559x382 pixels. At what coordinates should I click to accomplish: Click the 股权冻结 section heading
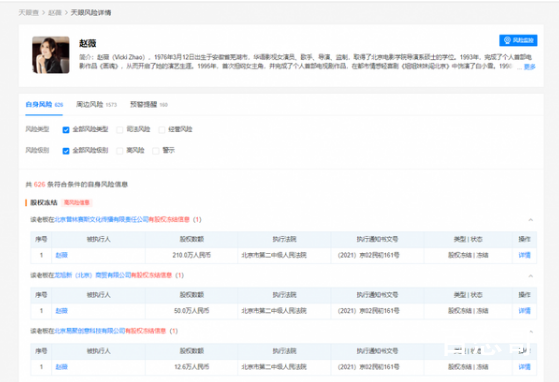tap(43, 203)
